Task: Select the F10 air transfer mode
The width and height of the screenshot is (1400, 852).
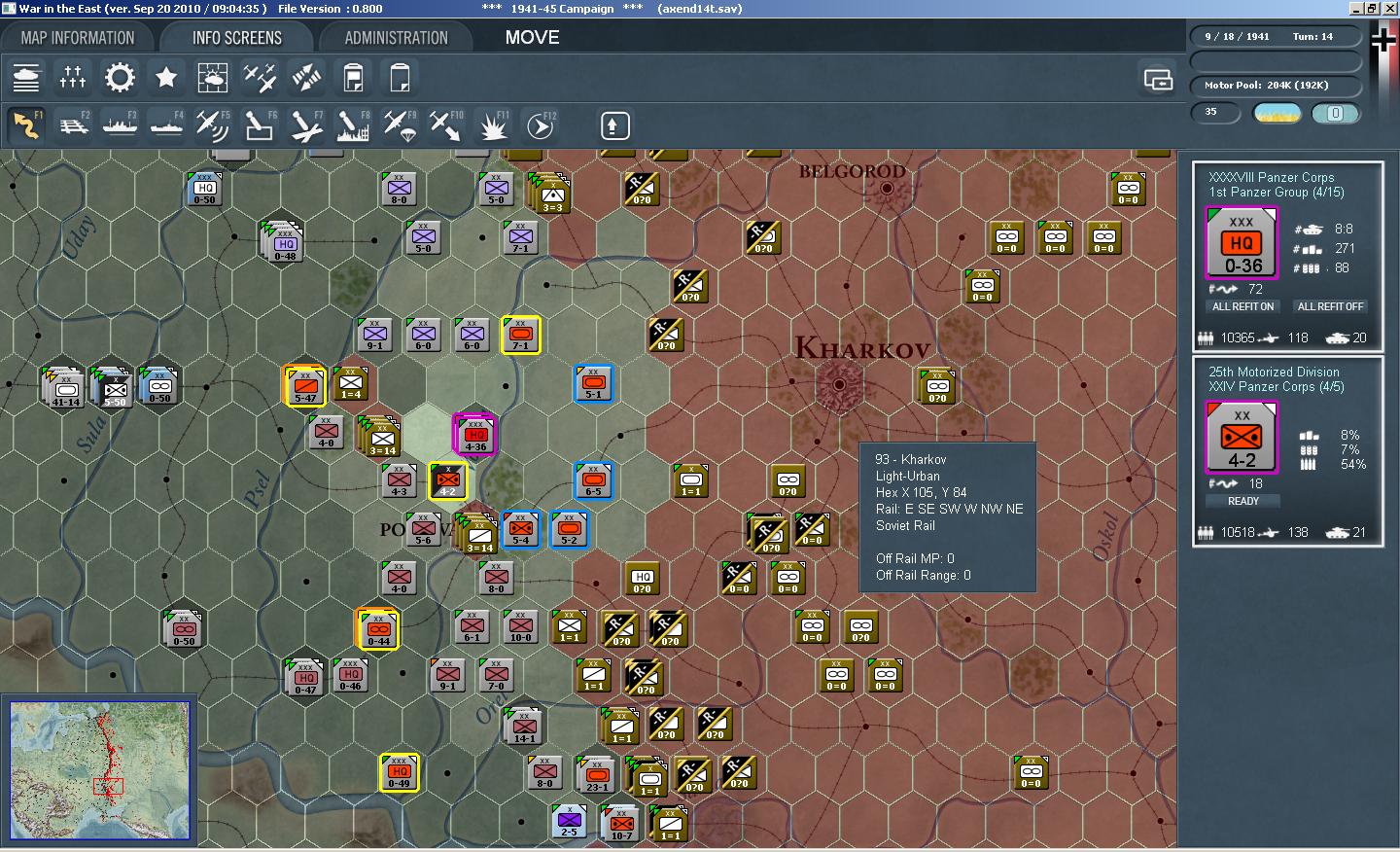Action: (x=446, y=125)
